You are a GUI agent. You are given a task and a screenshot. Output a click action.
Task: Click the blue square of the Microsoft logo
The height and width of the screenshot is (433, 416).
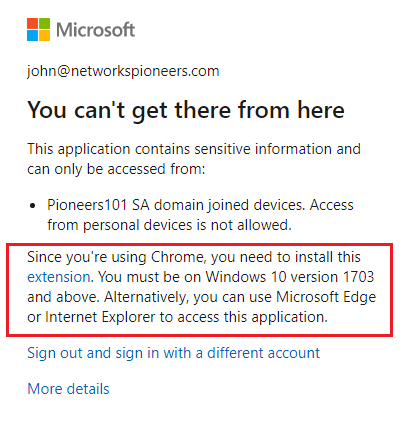click(32, 36)
